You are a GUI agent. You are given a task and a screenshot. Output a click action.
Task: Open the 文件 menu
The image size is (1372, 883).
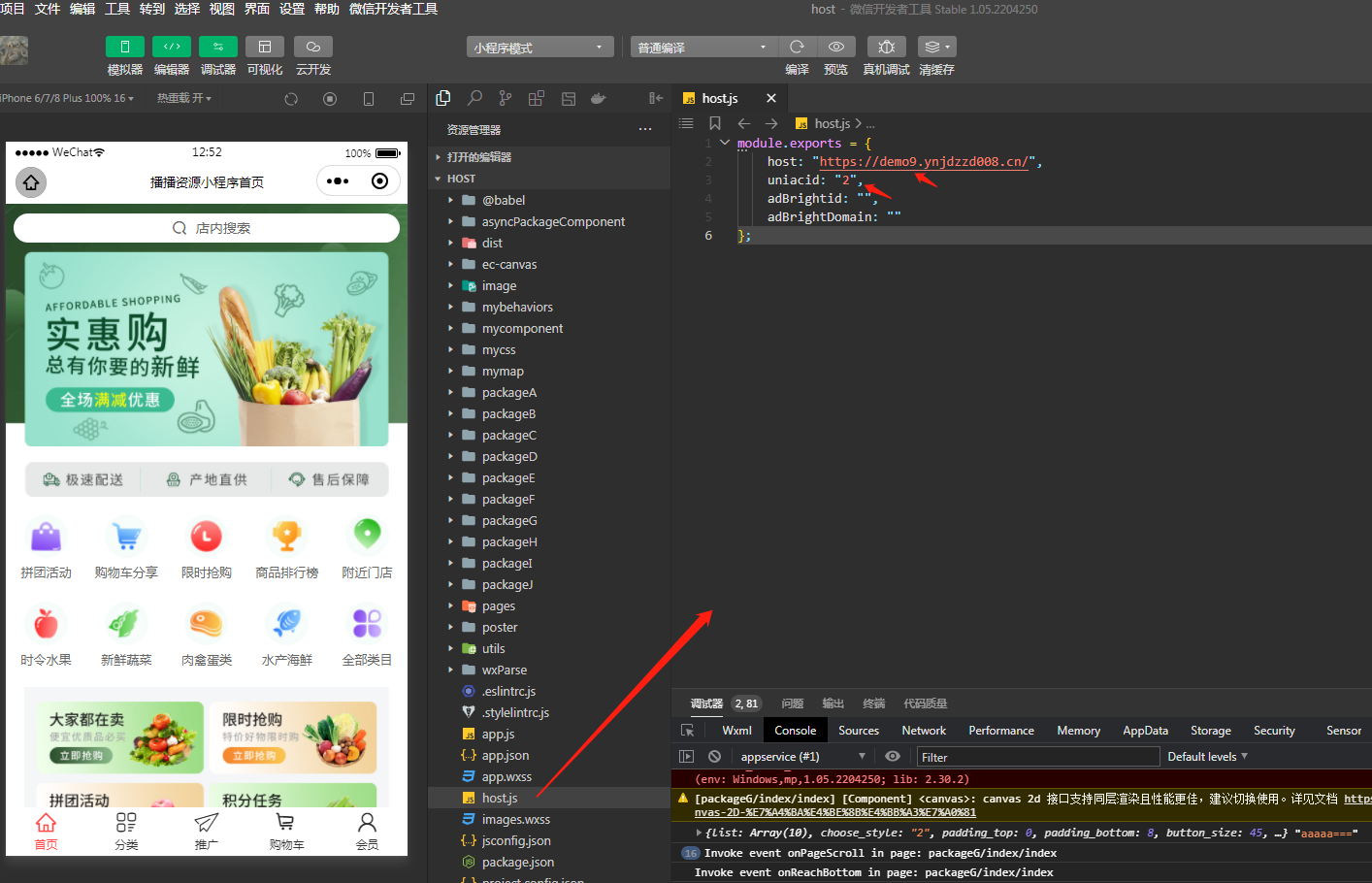[48, 9]
